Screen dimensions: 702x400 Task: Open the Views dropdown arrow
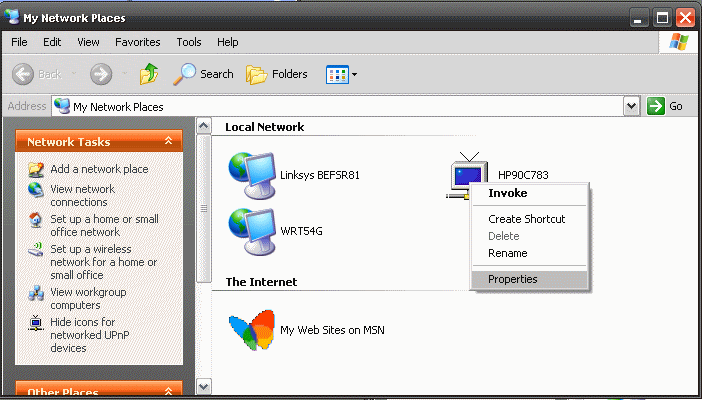(355, 74)
